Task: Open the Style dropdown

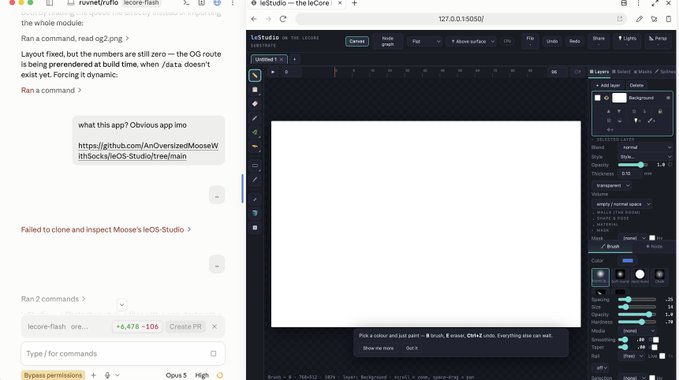Action: [646, 157]
